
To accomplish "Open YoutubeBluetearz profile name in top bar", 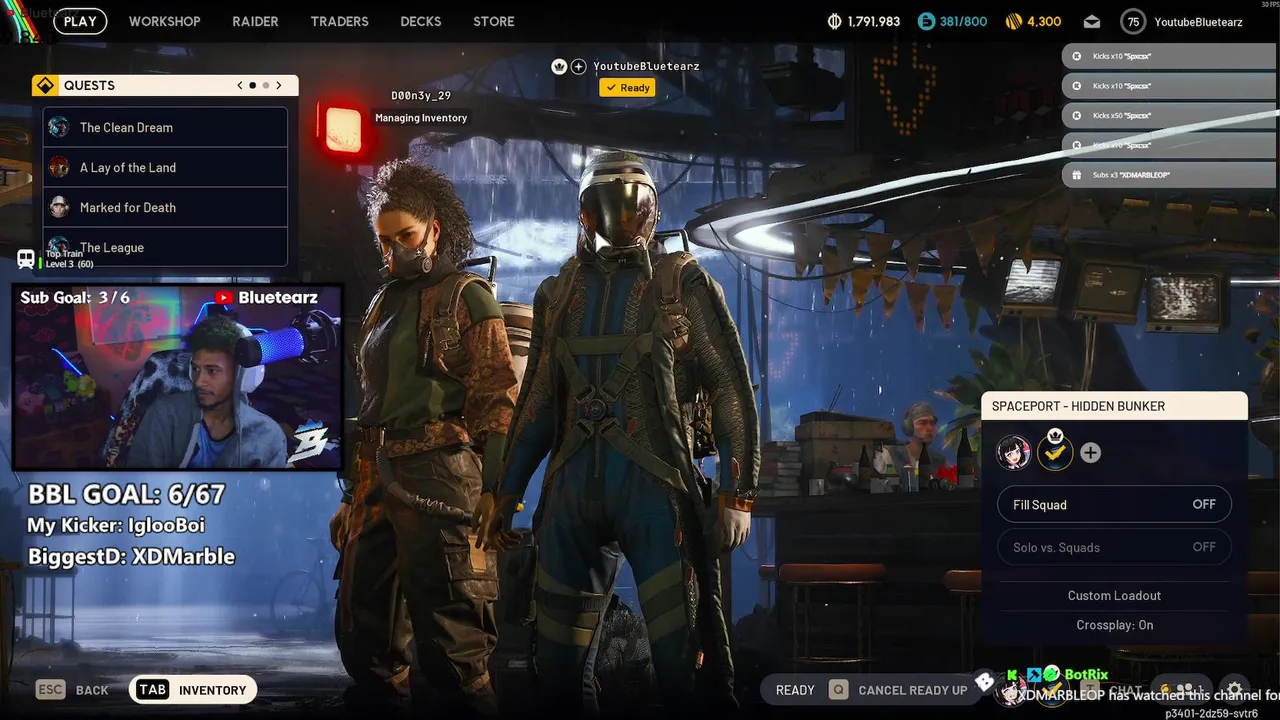I will (x=1200, y=21).
